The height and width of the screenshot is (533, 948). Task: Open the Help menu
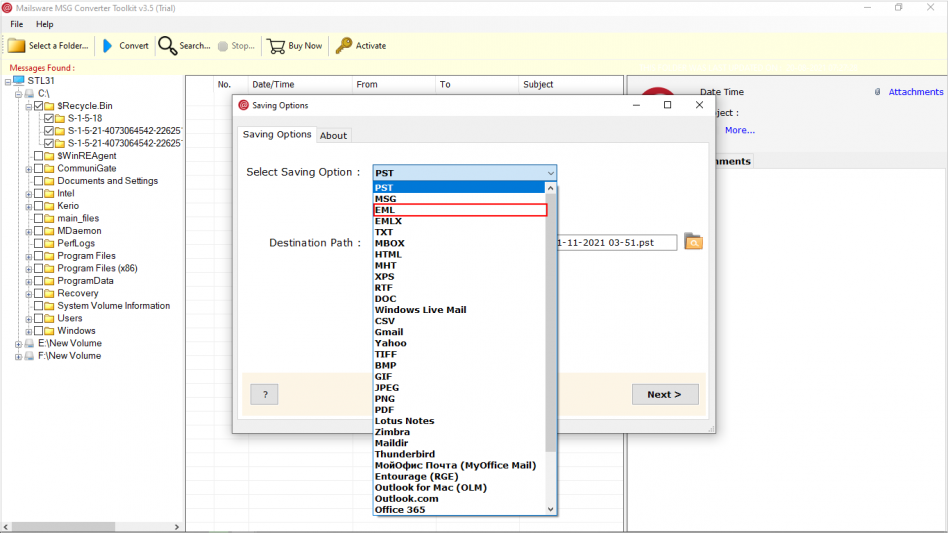click(44, 24)
